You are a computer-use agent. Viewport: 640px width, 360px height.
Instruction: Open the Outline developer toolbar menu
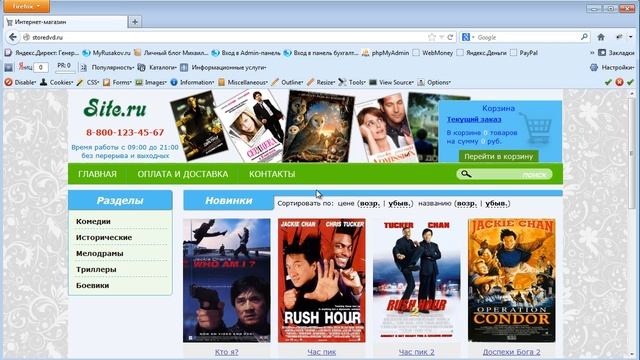click(287, 82)
